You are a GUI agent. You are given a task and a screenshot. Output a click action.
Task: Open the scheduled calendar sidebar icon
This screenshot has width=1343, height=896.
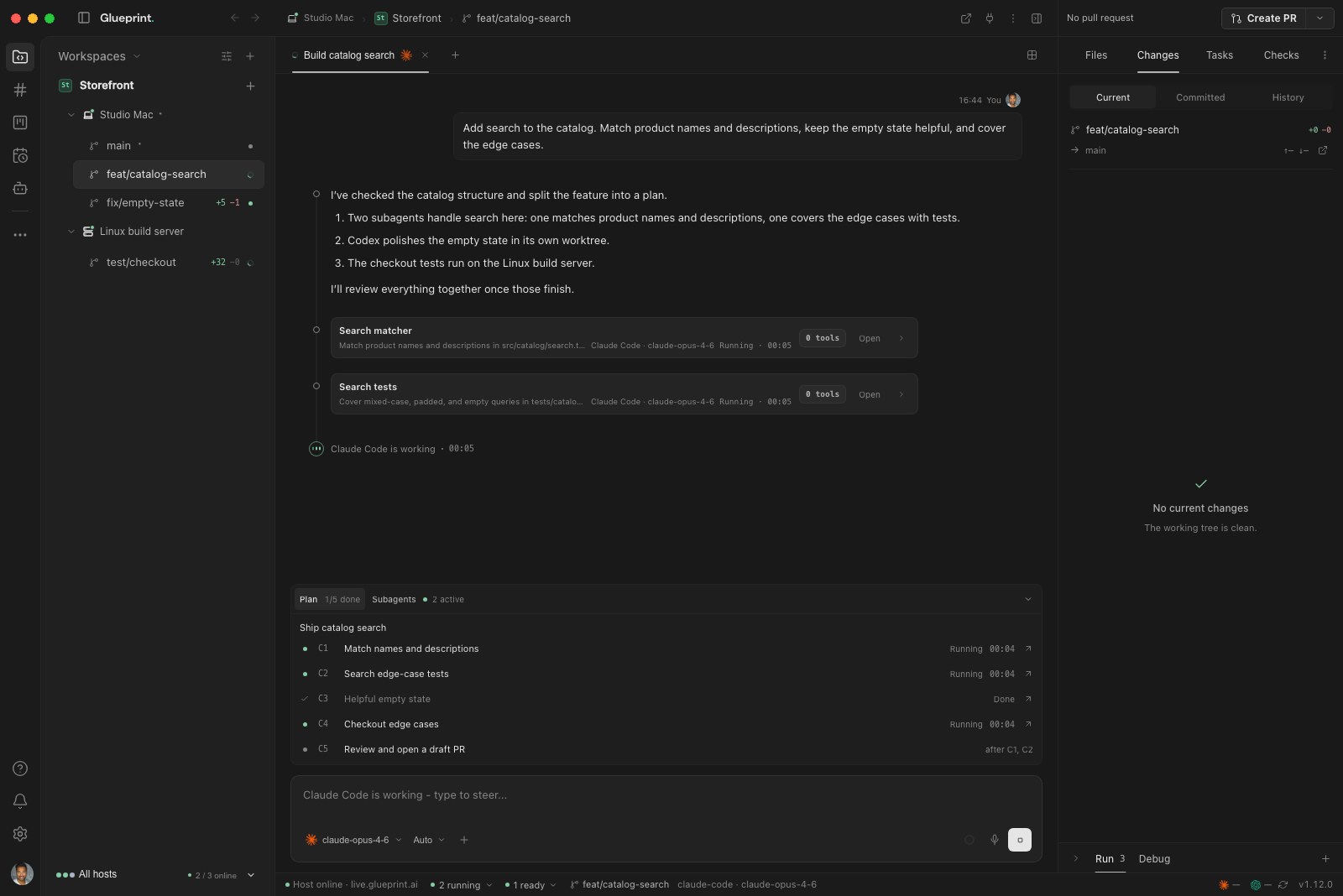coord(20,155)
